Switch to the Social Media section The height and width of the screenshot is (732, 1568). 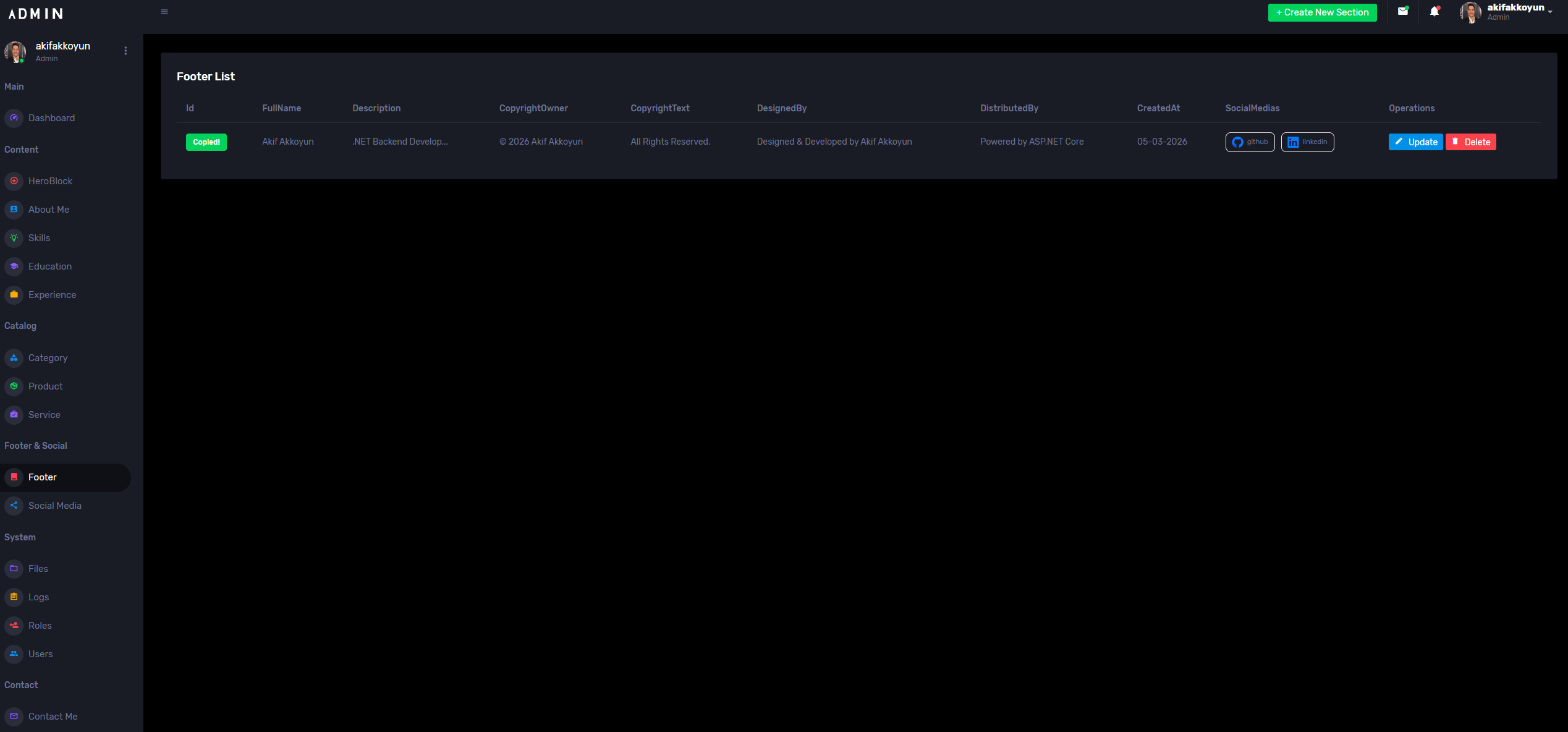click(55, 505)
